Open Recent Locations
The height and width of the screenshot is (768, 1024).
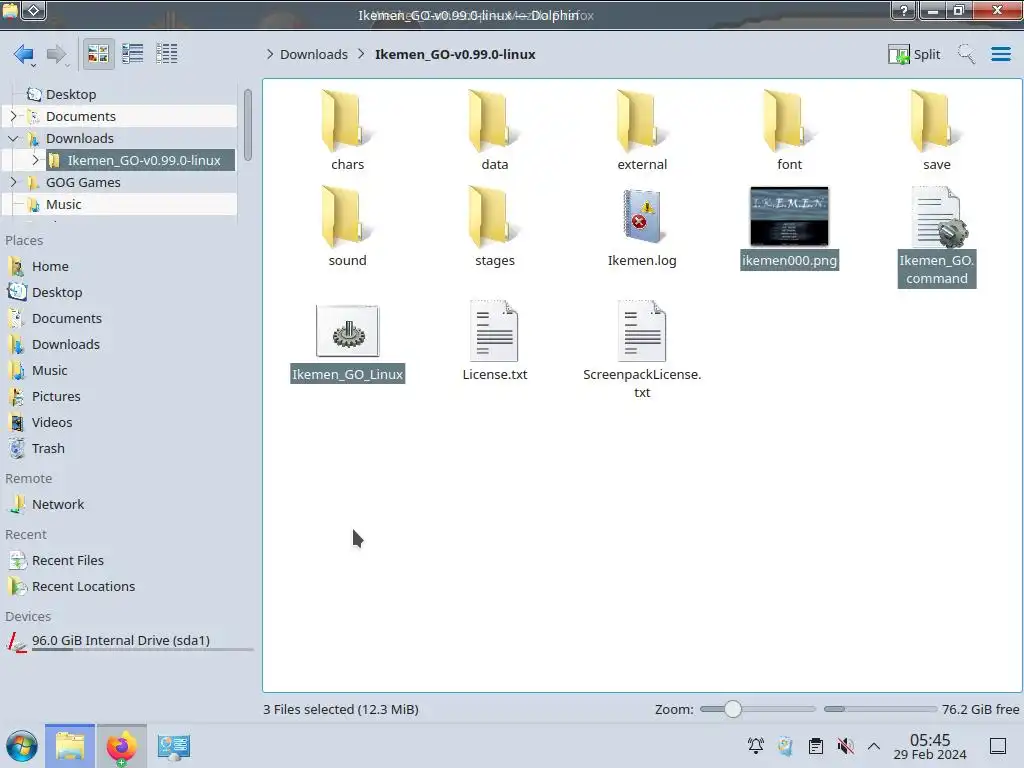(83, 586)
